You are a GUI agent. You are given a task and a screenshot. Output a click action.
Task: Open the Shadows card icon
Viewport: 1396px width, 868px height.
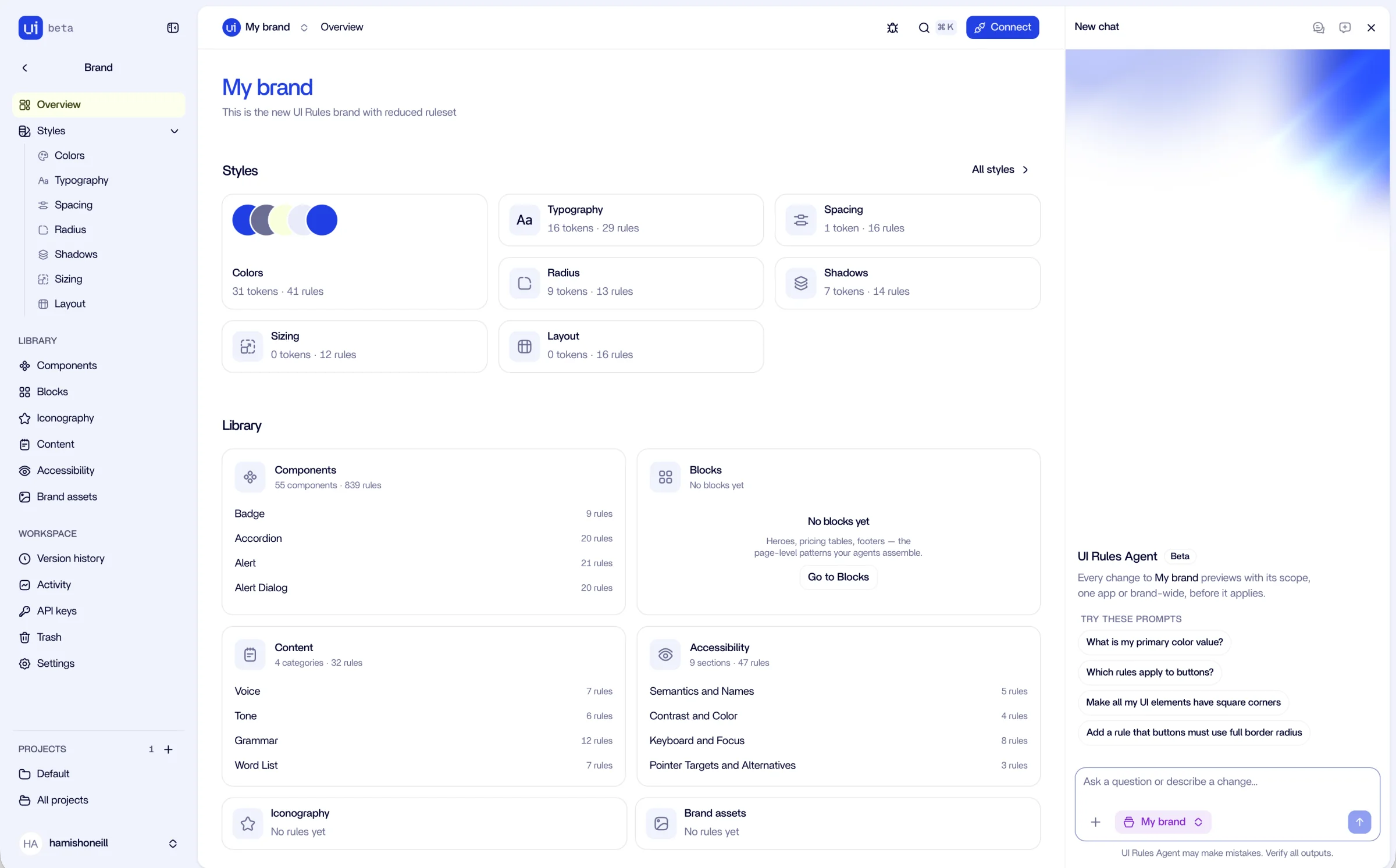click(801, 283)
